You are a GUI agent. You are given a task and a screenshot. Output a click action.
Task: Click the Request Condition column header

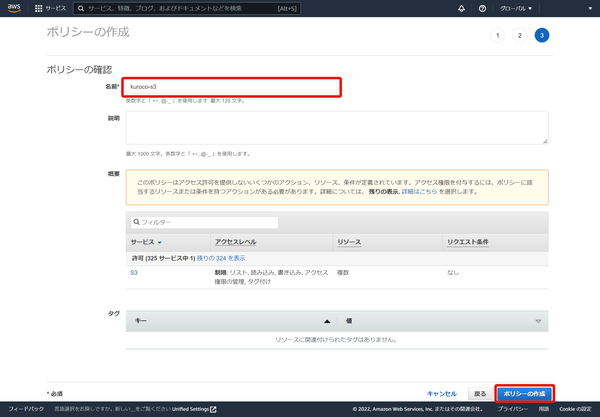468,242
